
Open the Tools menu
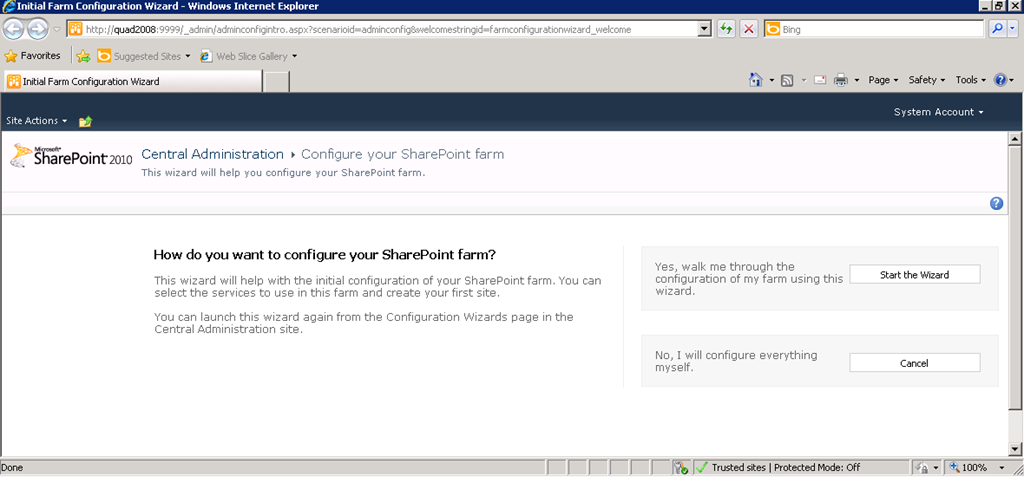[x=970, y=80]
